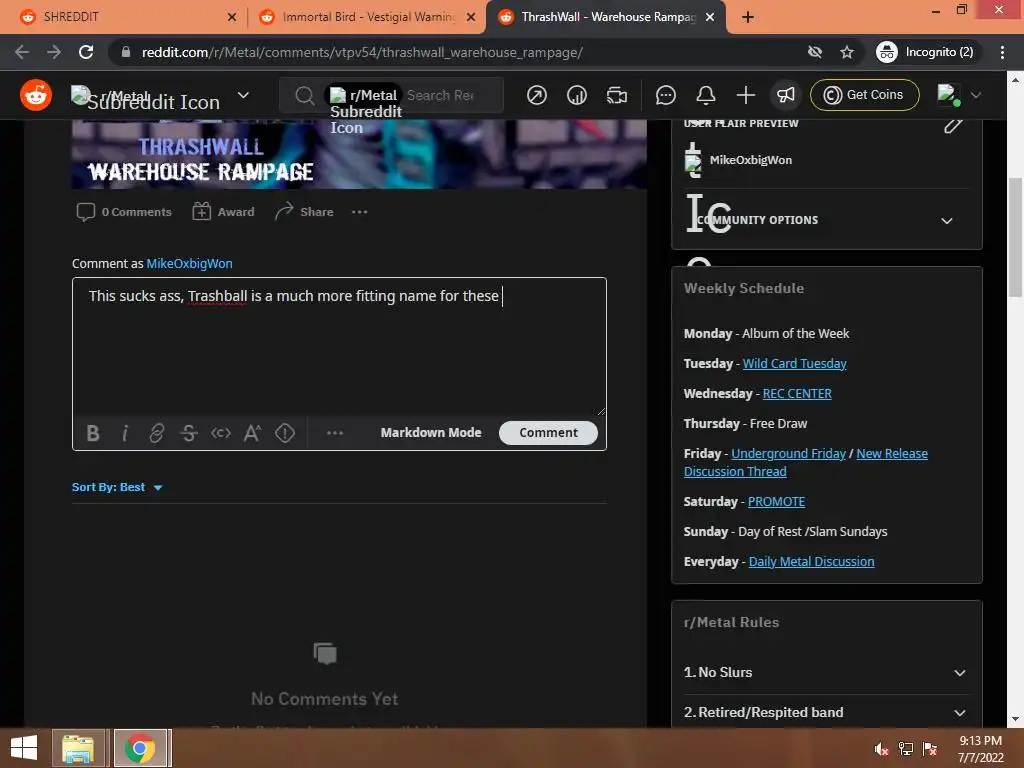Screen dimensions: 1024x768
Task: Apply Italic formatting in comment editor
Action: [x=125, y=433]
